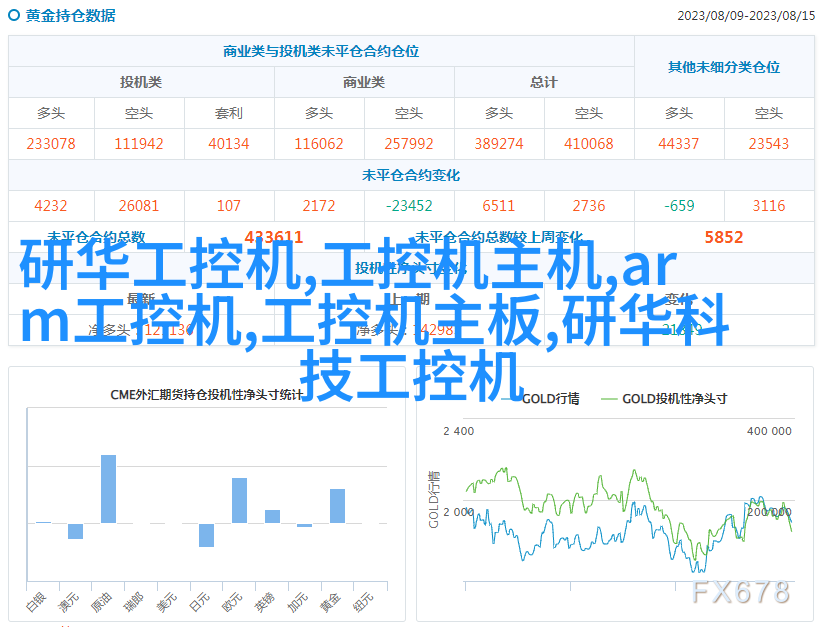
Task: Click the change value 107
Action: point(229,206)
